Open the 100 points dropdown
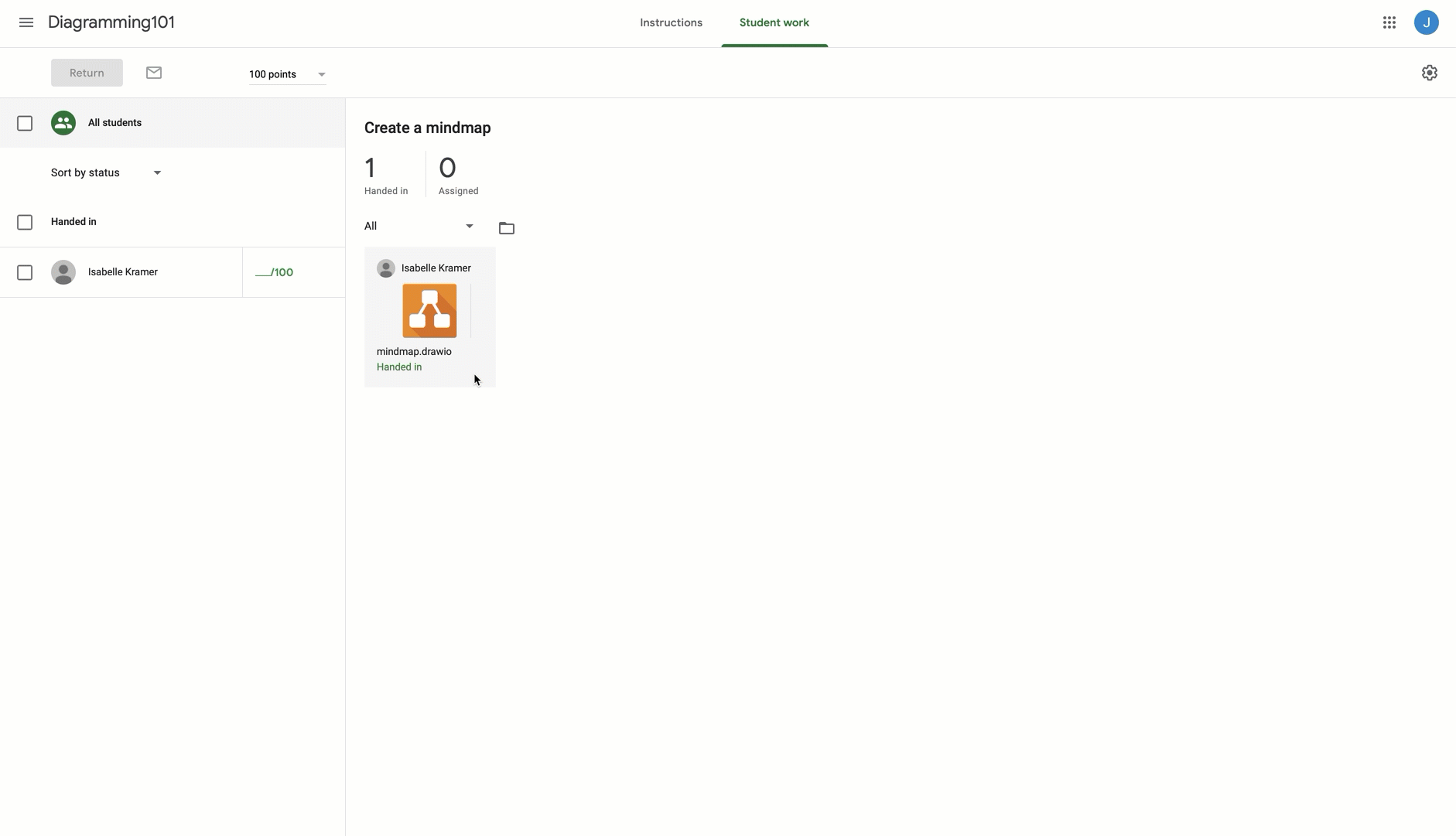This screenshot has width=1456, height=836. pyautogui.click(x=287, y=74)
